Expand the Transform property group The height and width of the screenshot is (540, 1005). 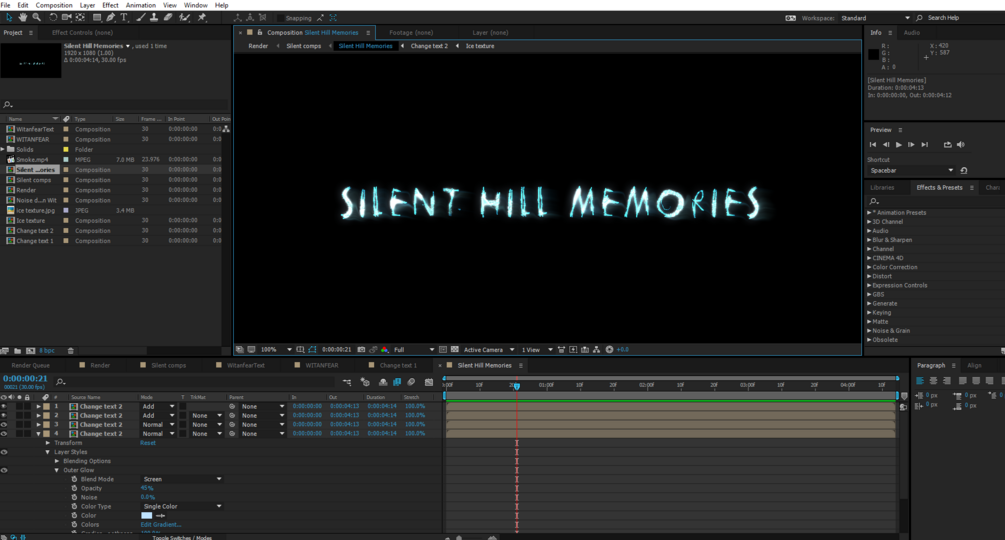(47, 443)
